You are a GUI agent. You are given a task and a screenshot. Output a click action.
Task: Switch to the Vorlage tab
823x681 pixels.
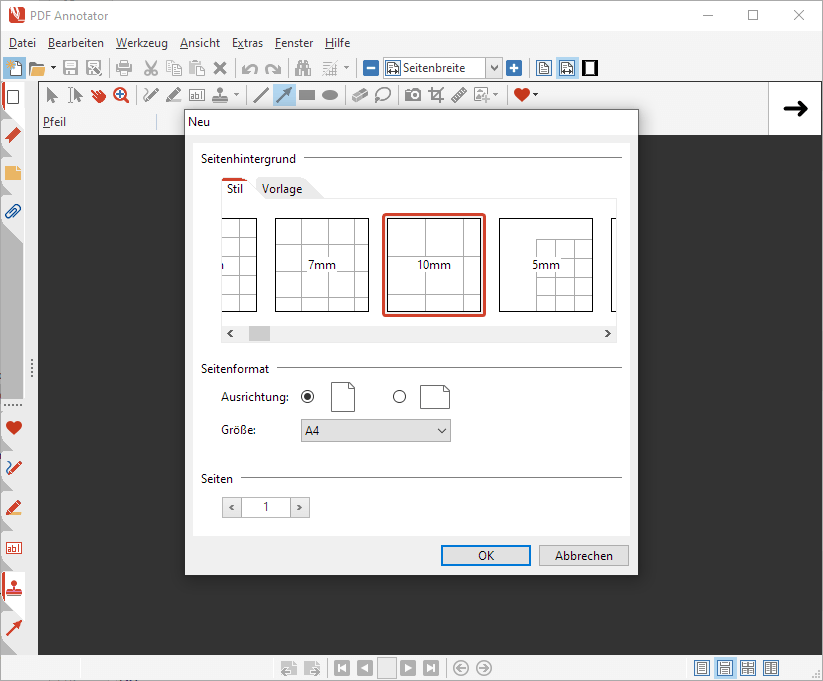[x=282, y=189]
